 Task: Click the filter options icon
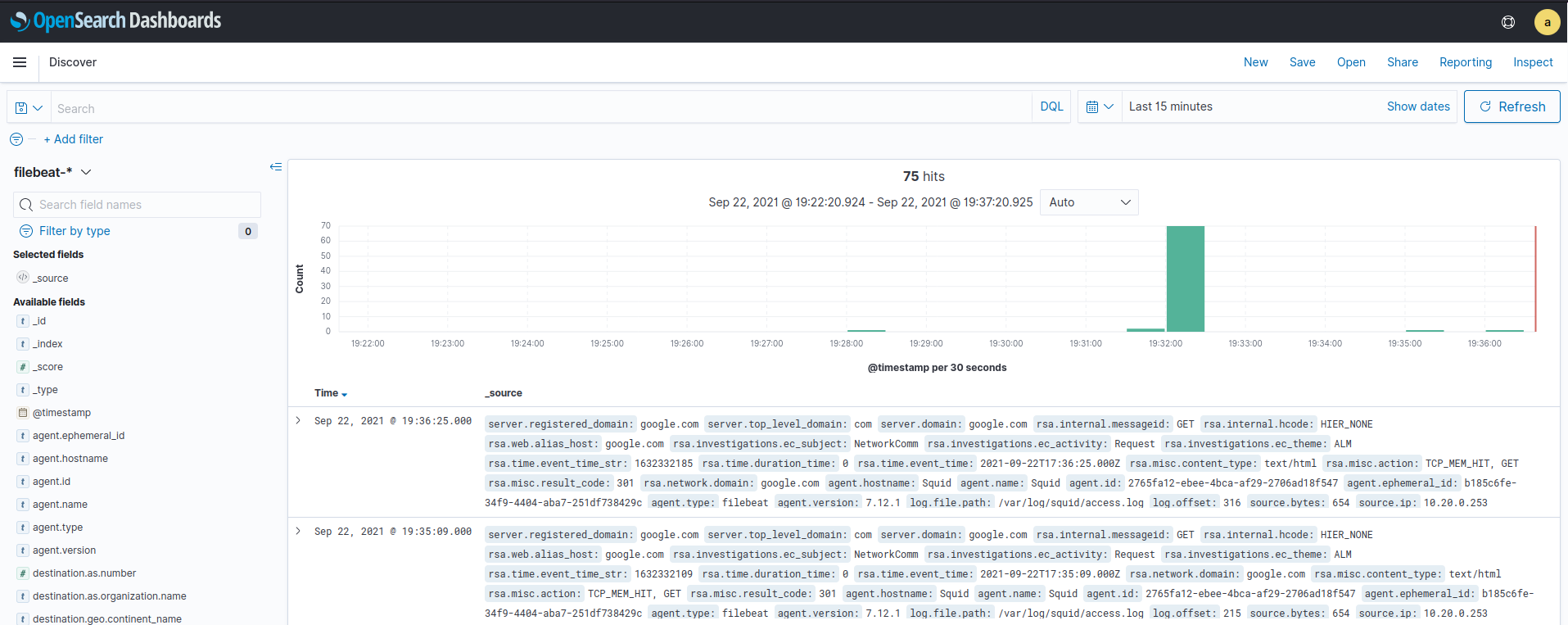tap(16, 139)
